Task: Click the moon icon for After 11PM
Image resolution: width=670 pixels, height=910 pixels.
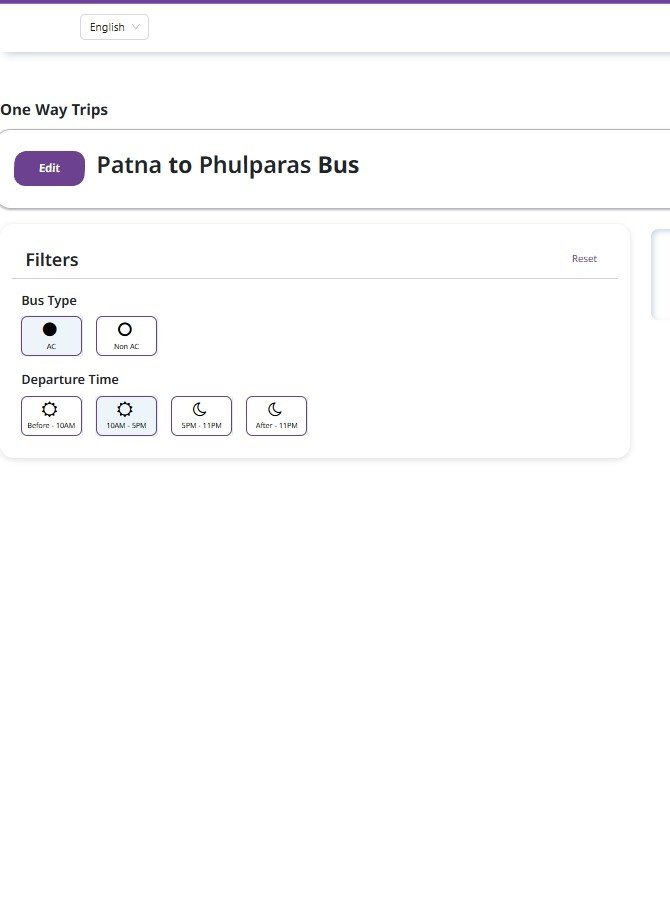Action: pyautogui.click(x=275, y=409)
